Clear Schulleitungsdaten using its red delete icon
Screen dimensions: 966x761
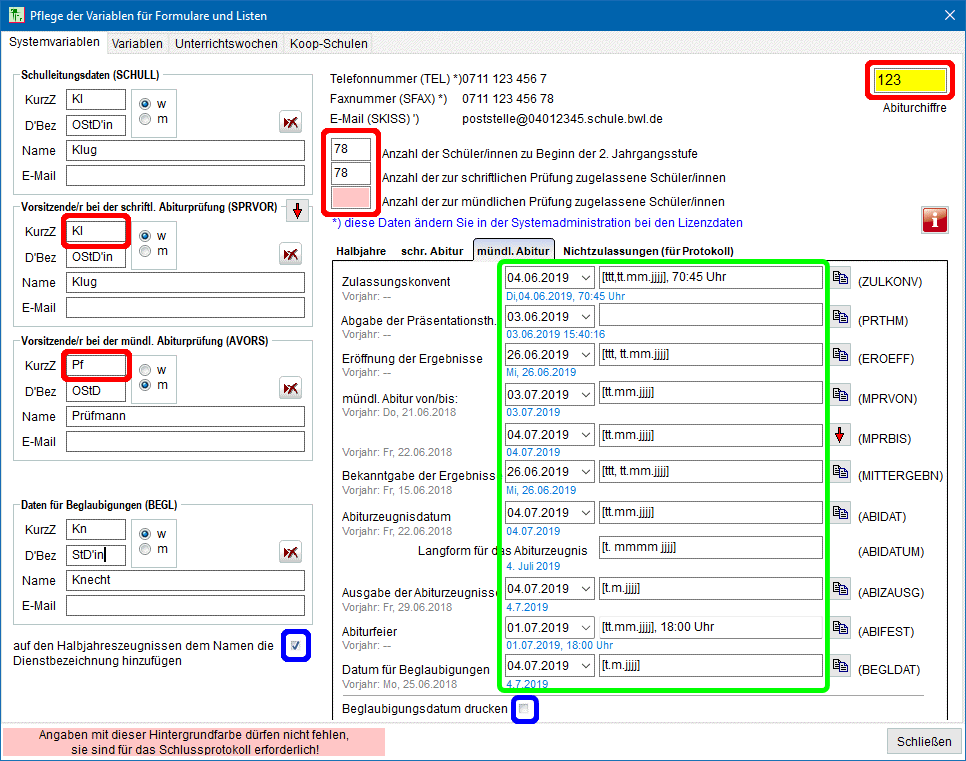click(290, 122)
